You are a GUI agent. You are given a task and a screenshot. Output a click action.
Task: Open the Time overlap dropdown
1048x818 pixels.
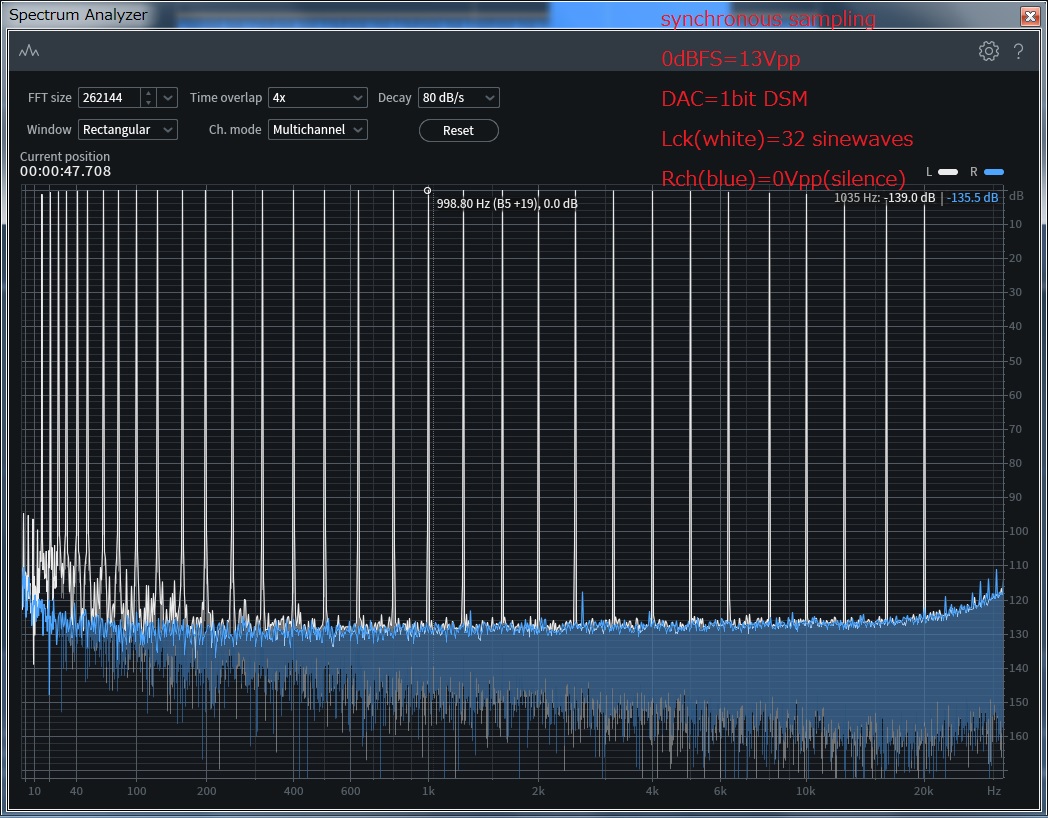coord(317,98)
